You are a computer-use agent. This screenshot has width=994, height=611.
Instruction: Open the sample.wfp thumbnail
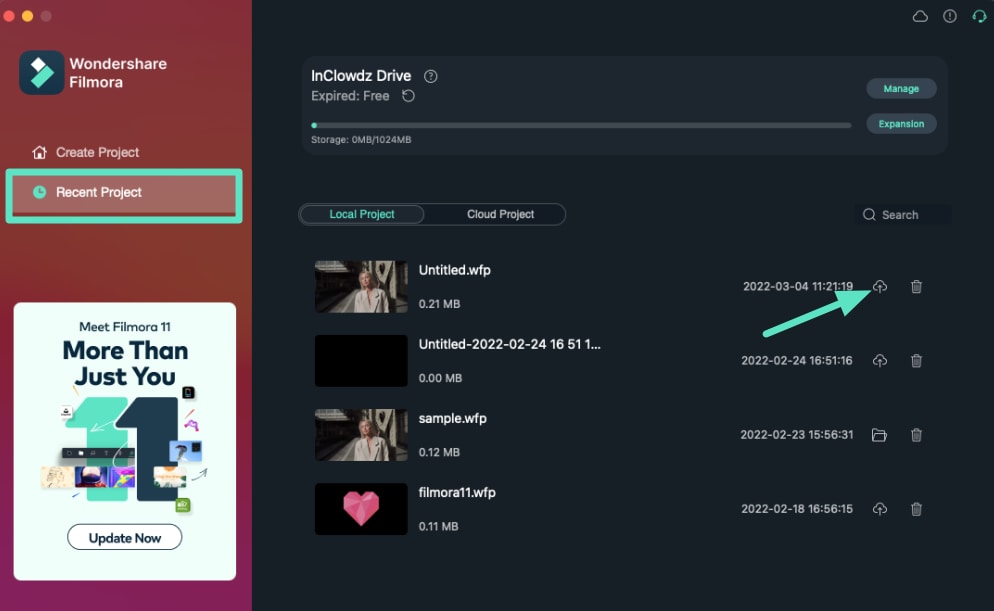pyautogui.click(x=361, y=435)
